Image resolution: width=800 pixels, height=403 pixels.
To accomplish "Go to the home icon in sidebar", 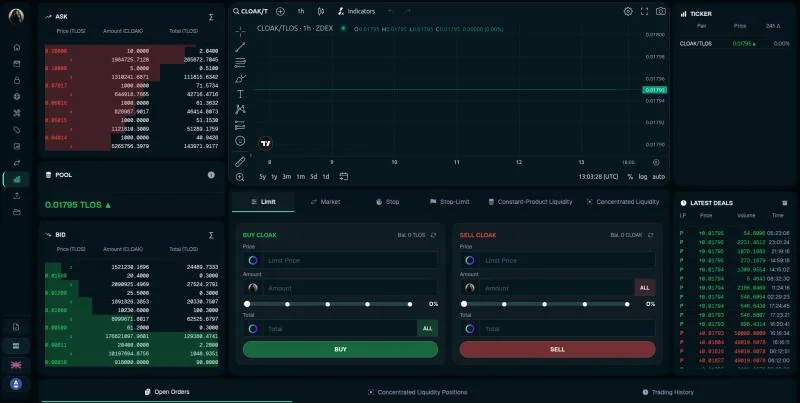I will click(17, 47).
